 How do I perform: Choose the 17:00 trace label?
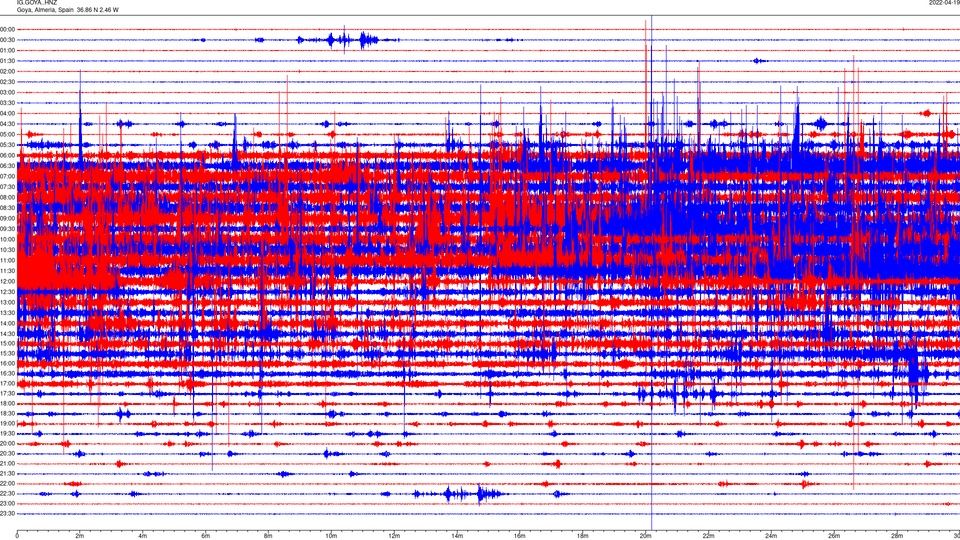7,383
